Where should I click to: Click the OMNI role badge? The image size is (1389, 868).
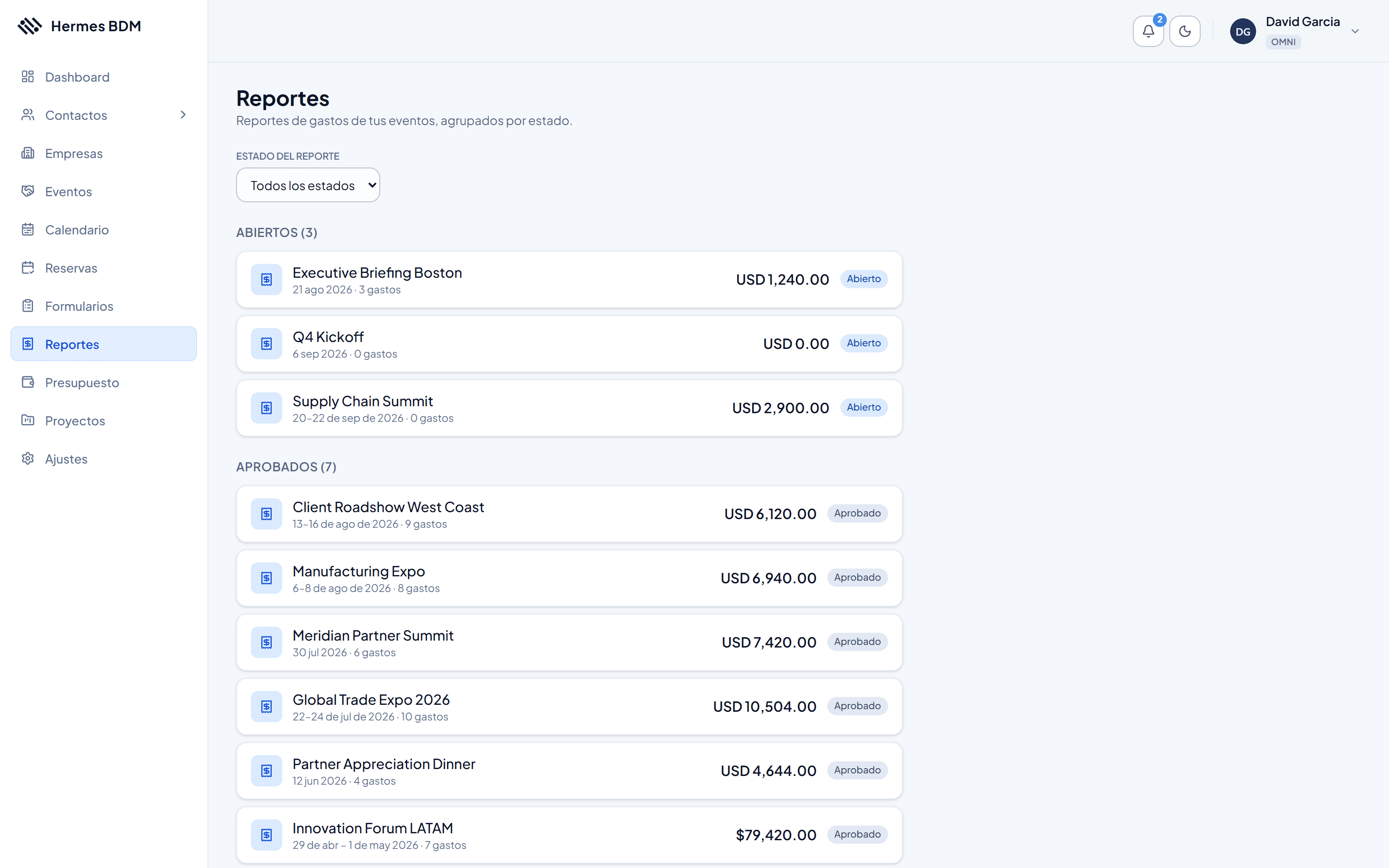pos(1283,42)
